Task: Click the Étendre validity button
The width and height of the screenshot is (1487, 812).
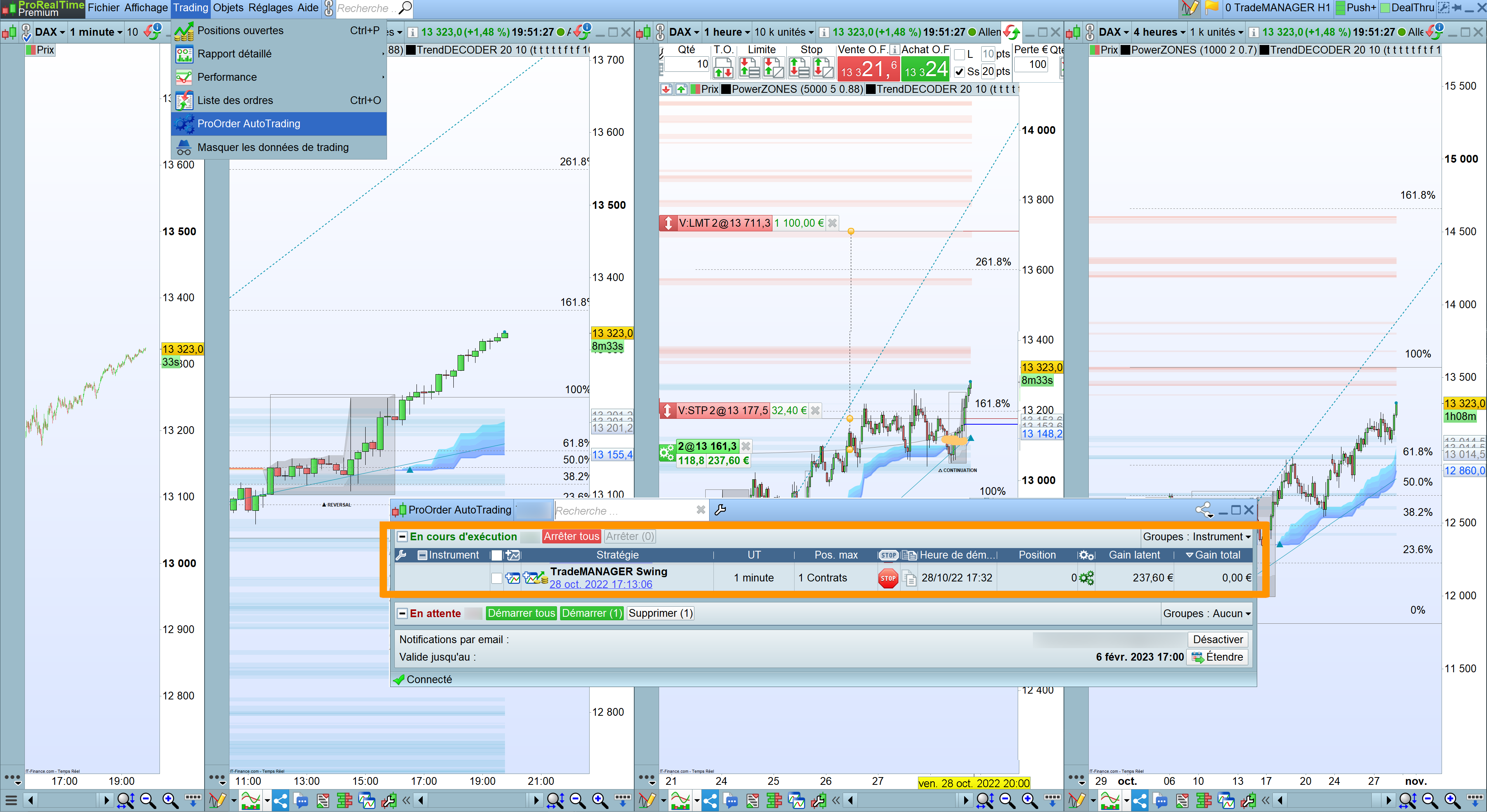Action: click(1217, 657)
